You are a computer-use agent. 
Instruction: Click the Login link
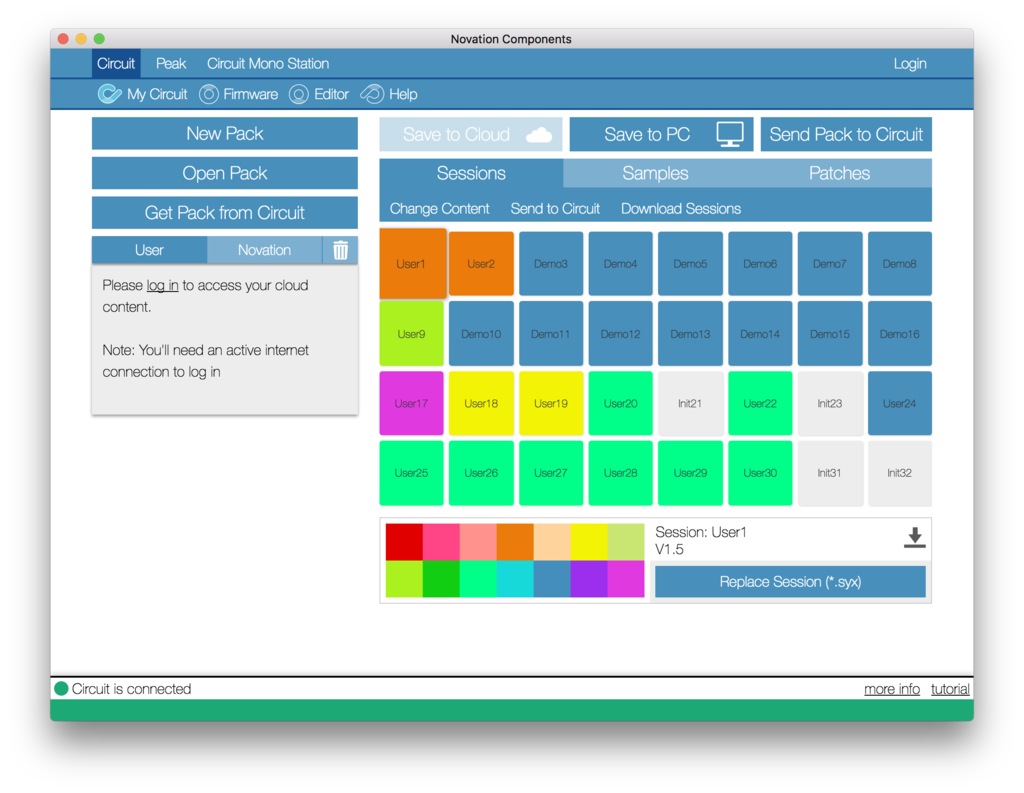[910, 63]
